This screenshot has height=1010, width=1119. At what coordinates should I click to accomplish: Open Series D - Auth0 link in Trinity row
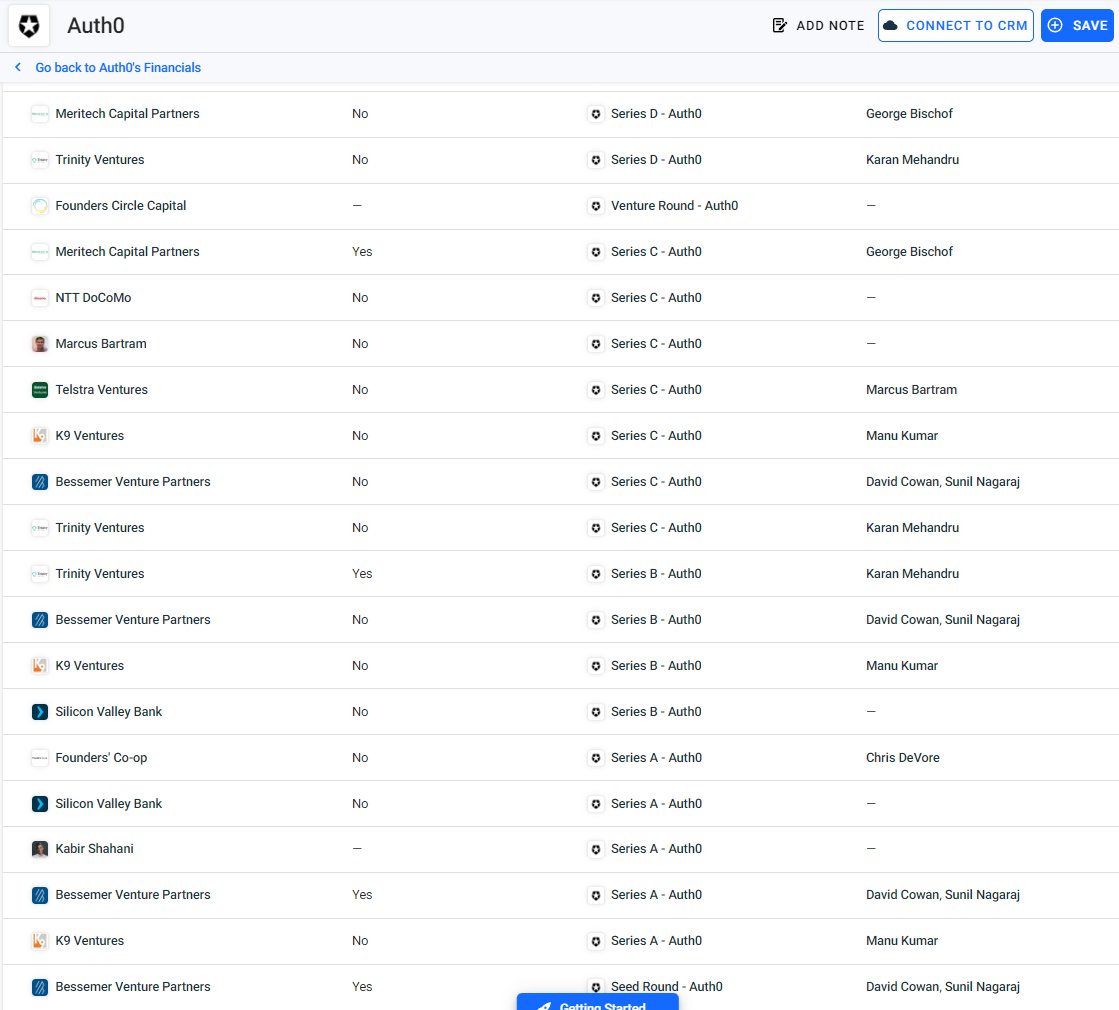tap(656, 160)
